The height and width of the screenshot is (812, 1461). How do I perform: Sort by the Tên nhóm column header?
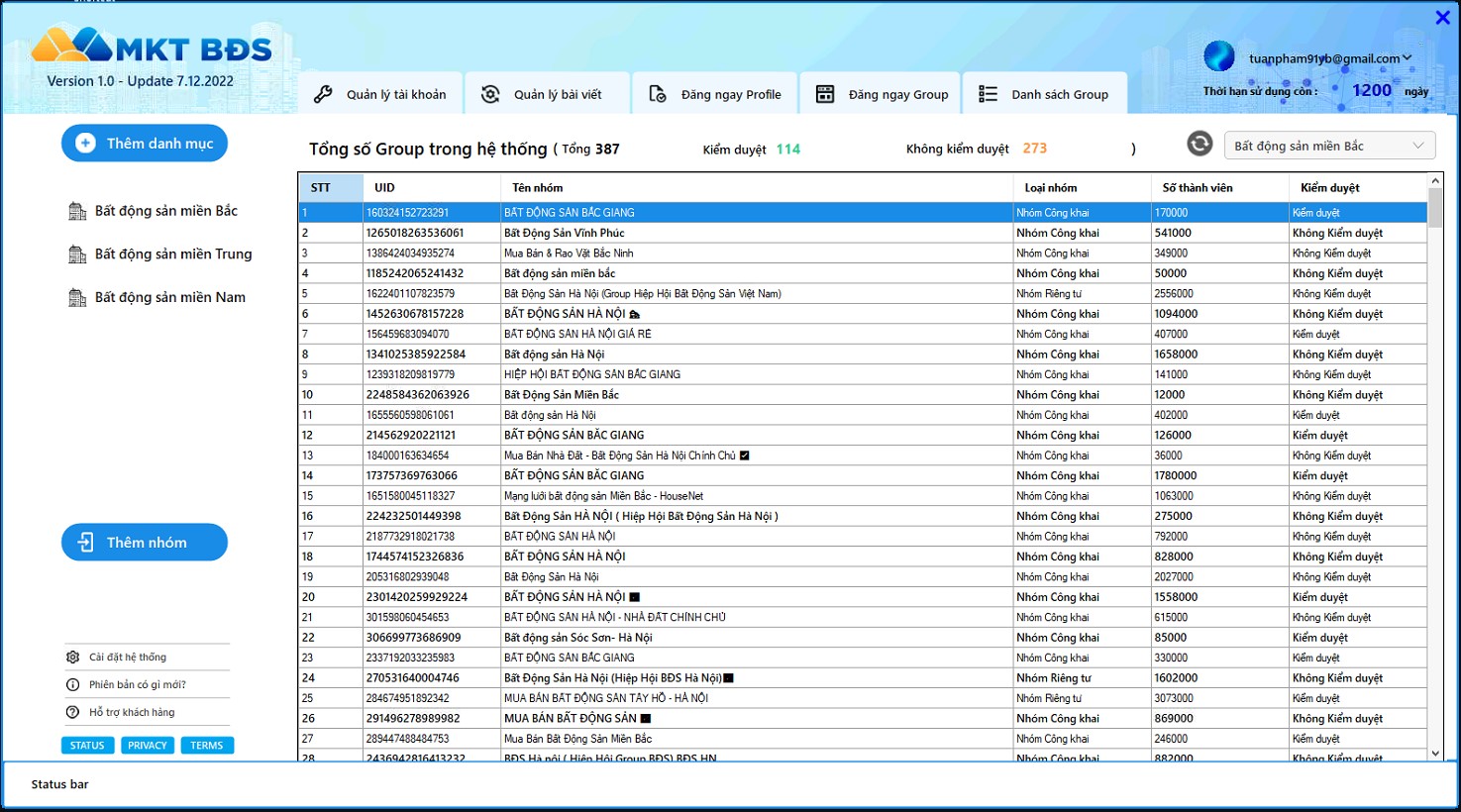pos(757,187)
